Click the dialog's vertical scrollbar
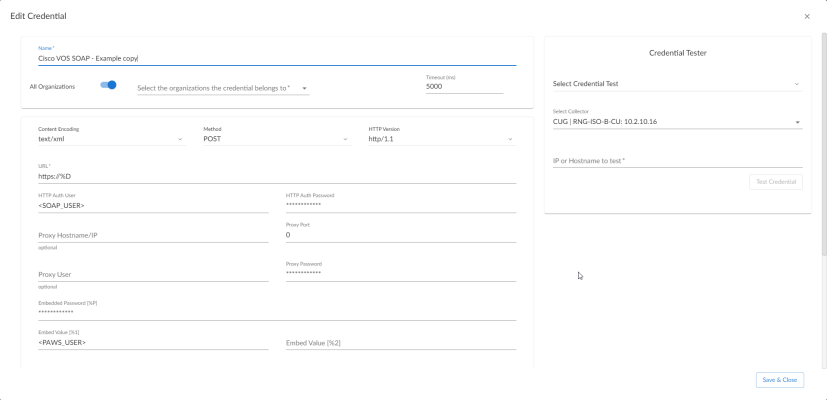The image size is (827, 400). pos(823,150)
